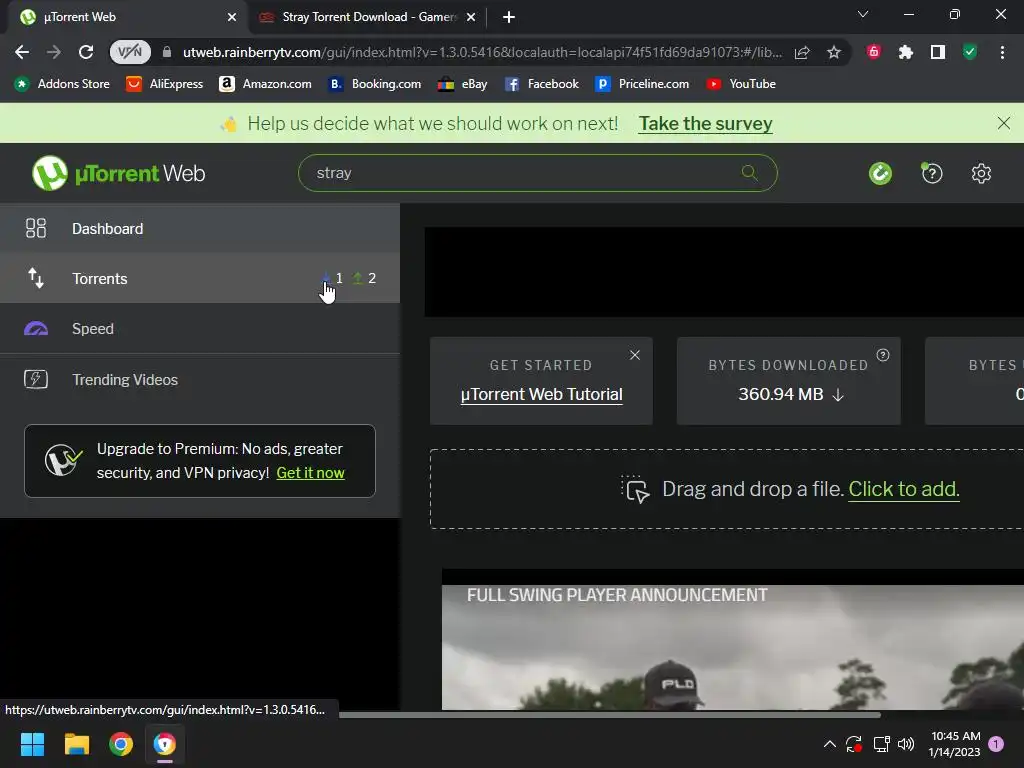The image size is (1024, 768).
Task: Click the green shield extension icon
Action: point(970,52)
